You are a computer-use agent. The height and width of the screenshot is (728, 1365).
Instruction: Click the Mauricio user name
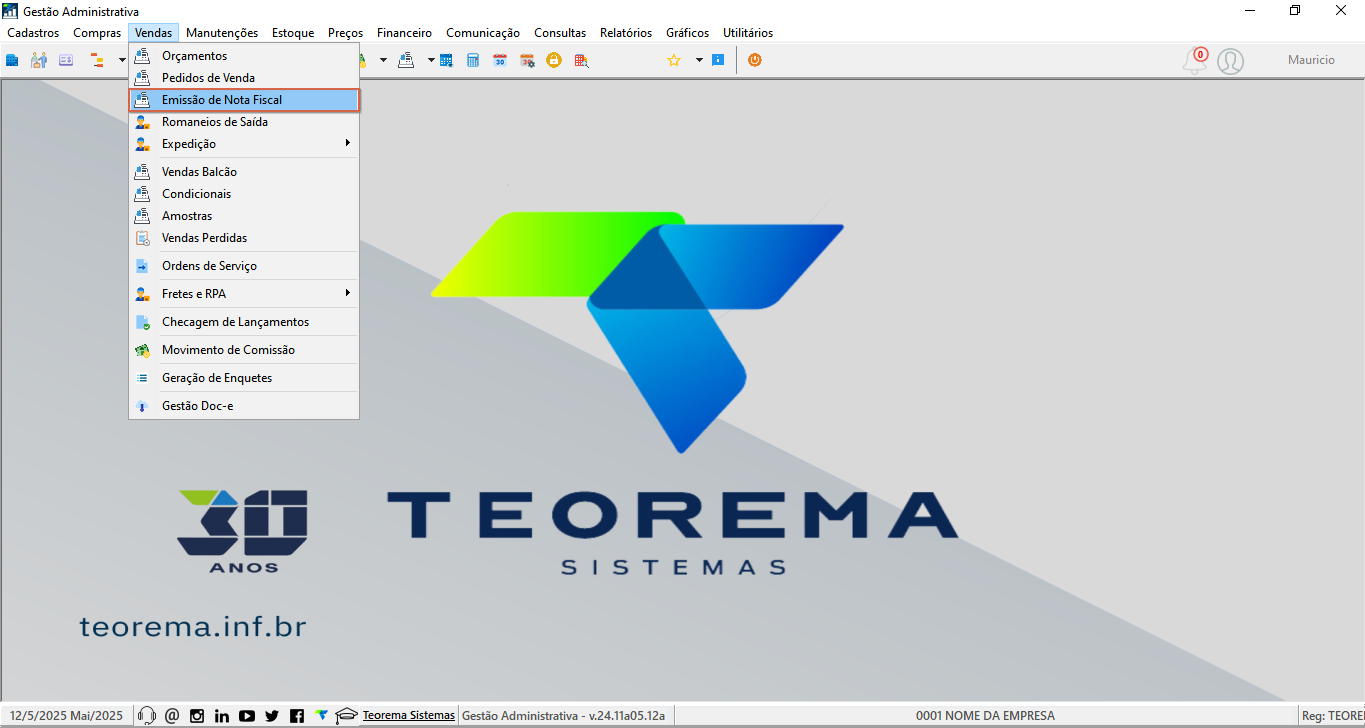(x=1311, y=60)
